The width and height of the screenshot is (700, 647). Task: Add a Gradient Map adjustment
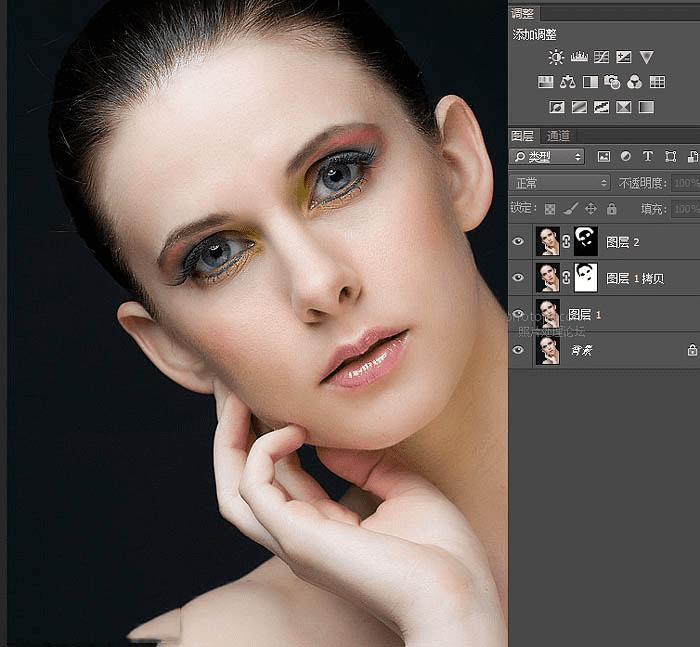[646, 107]
